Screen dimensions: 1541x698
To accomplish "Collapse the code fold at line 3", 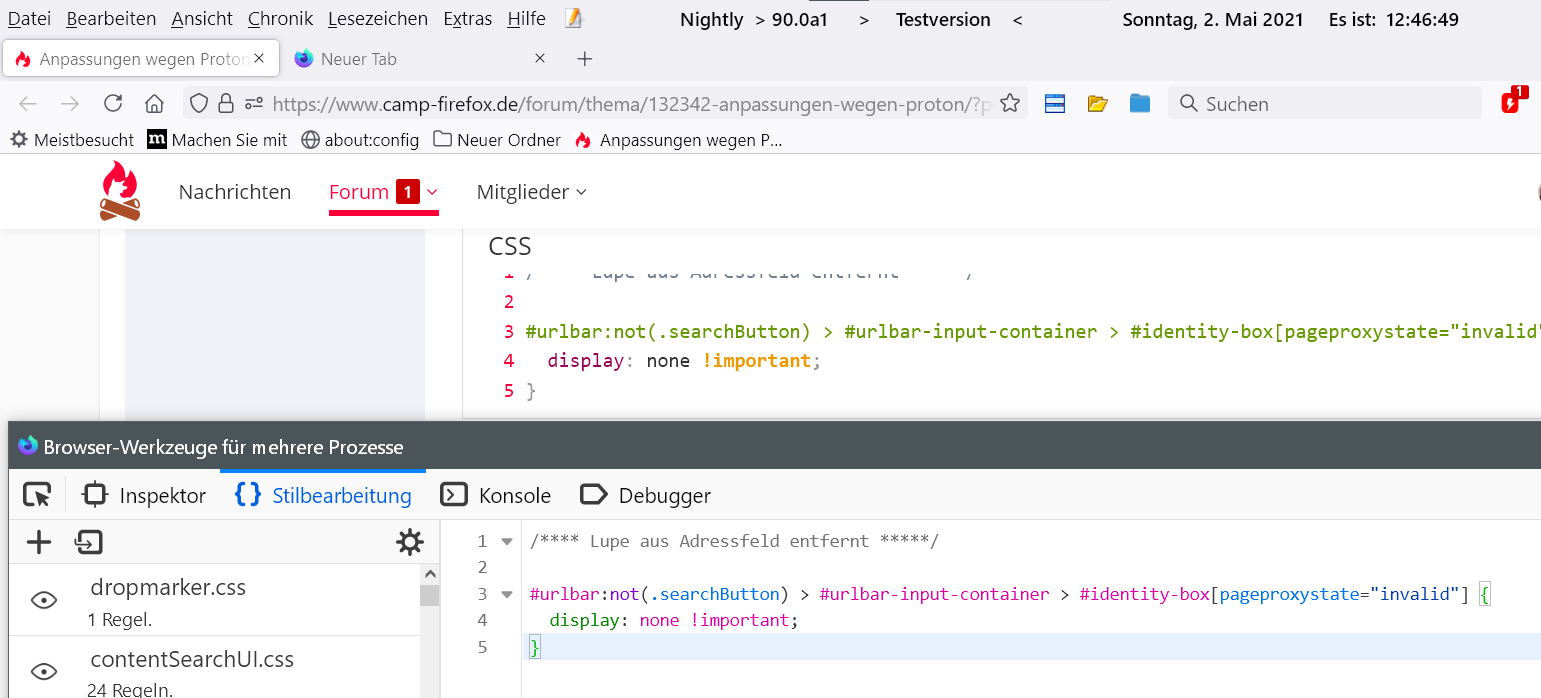I will tap(507, 594).
